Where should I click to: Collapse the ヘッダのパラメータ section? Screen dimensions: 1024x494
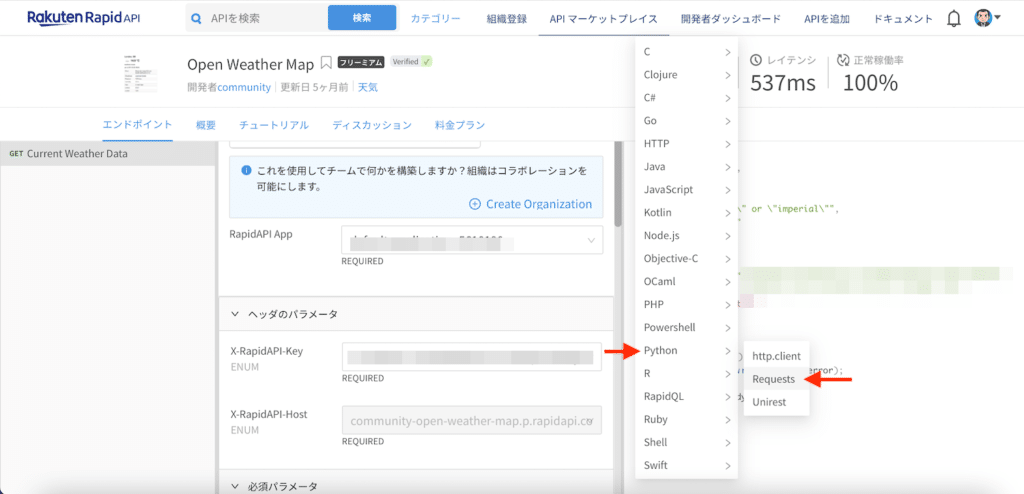[x=236, y=314]
